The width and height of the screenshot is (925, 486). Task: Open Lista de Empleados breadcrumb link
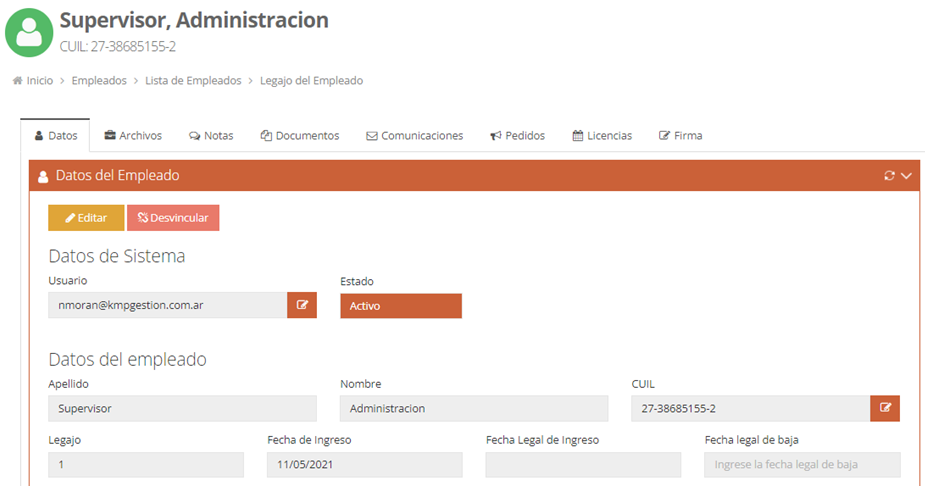click(x=193, y=80)
